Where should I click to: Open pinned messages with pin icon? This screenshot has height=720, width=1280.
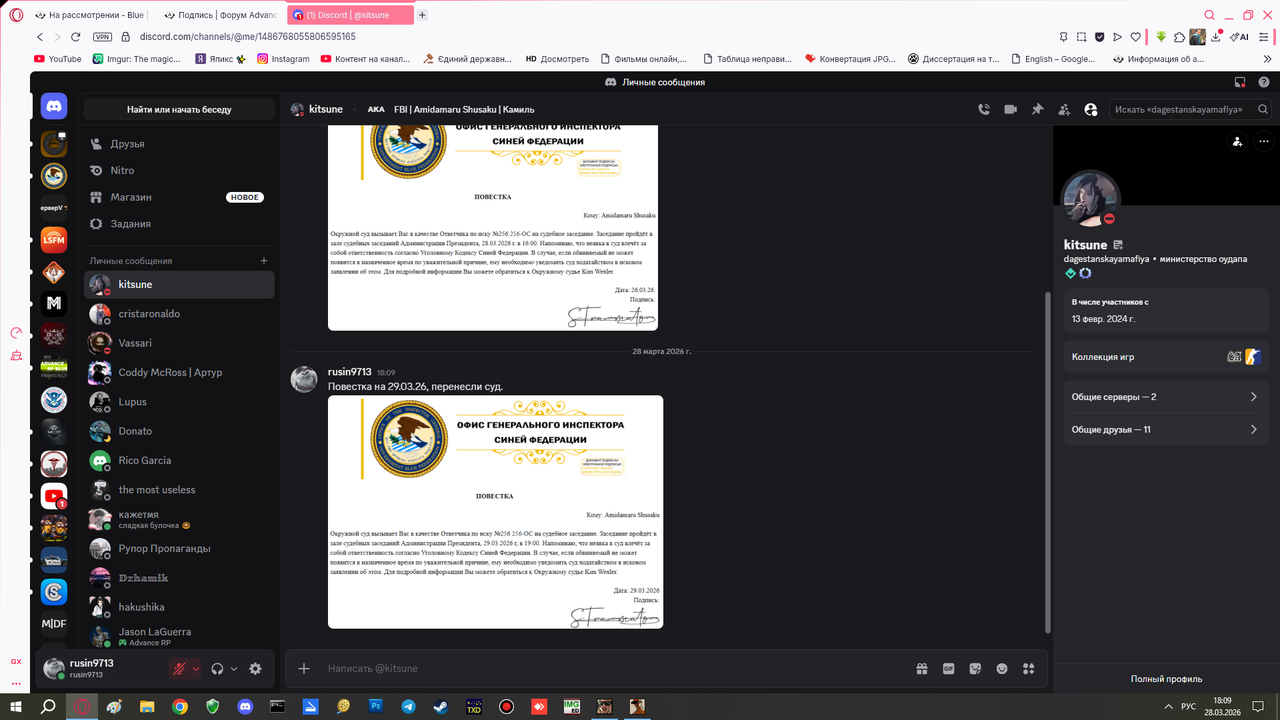click(x=1038, y=109)
